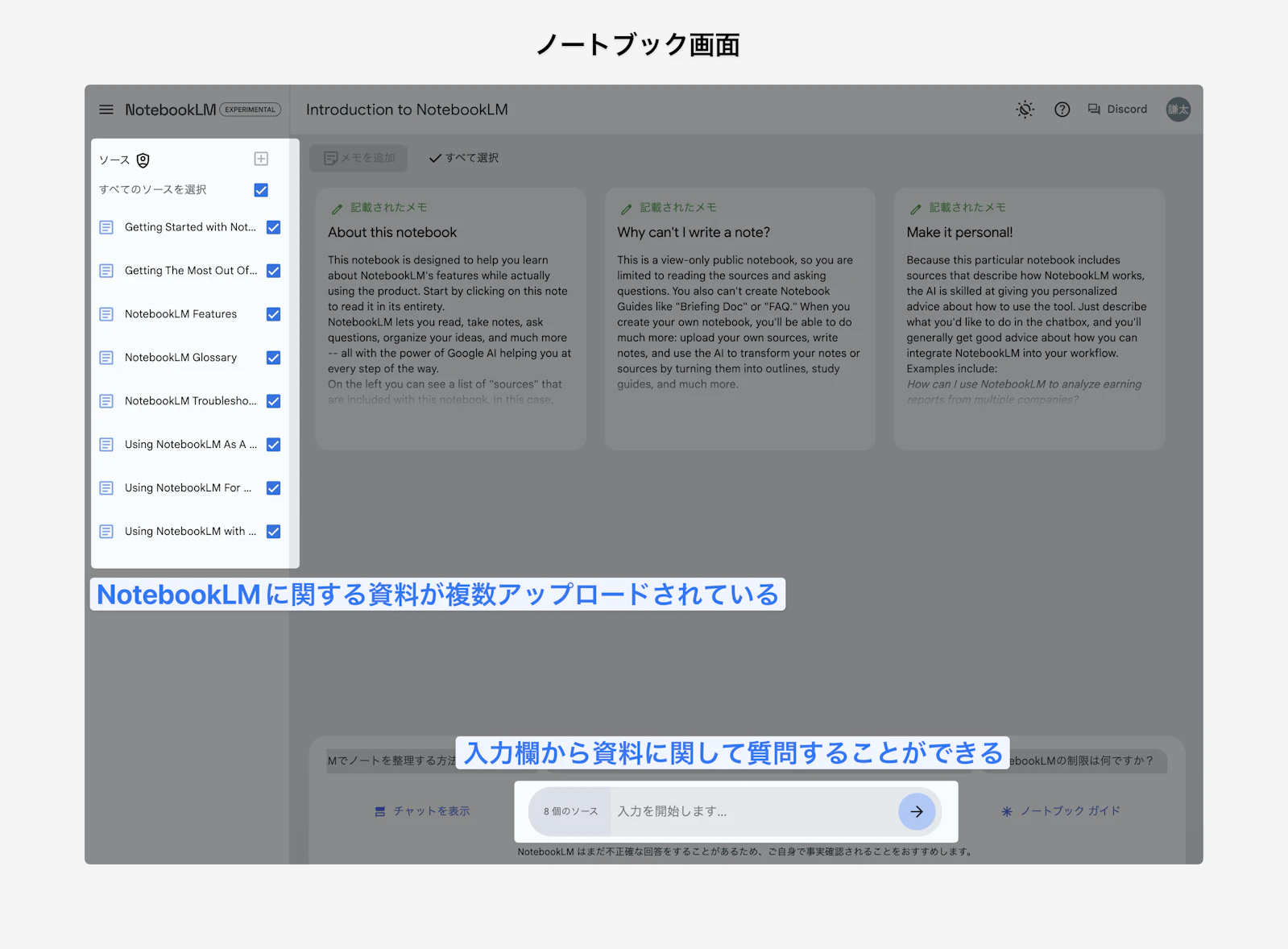
Task: Click the メモを追加 button
Action: (358, 158)
